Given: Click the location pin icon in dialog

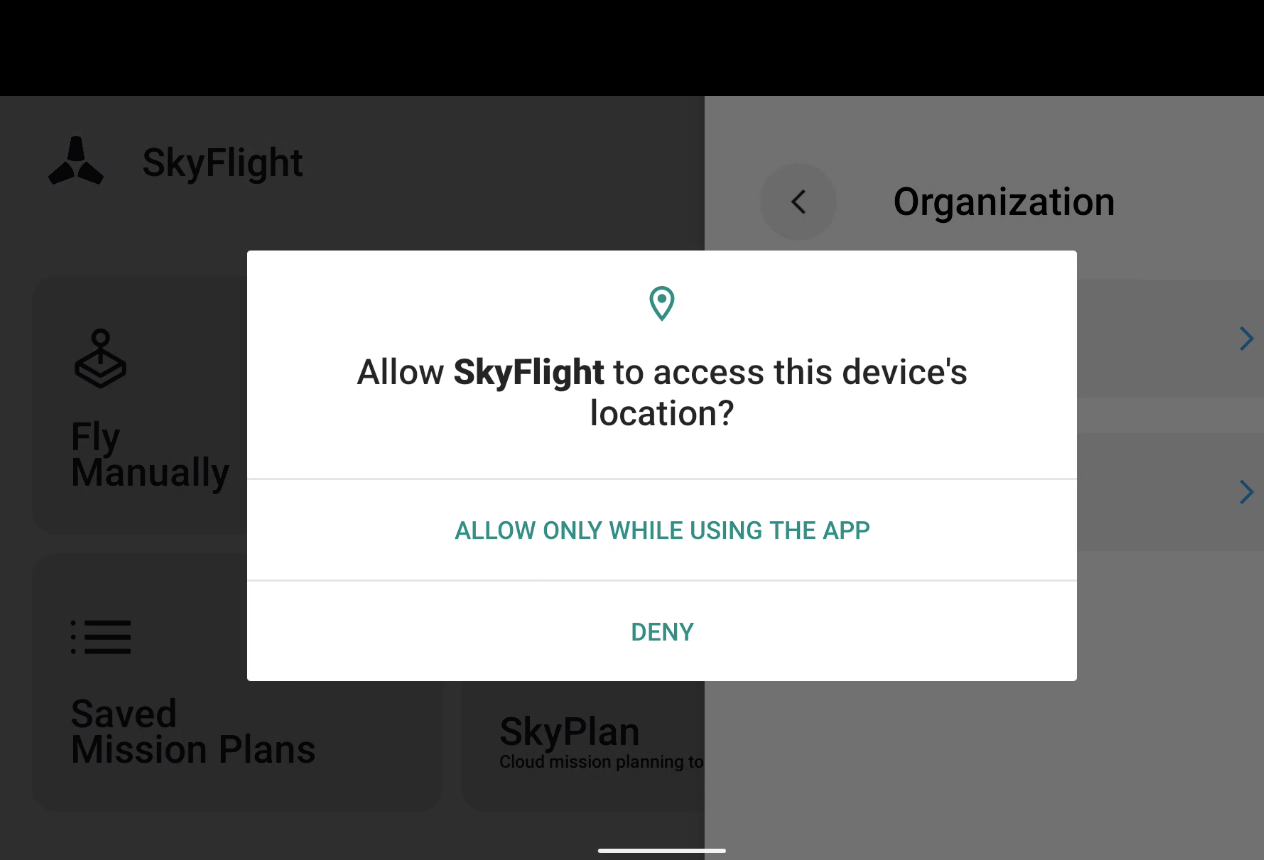Looking at the screenshot, I should pyautogui.click(x=661, y=303).
